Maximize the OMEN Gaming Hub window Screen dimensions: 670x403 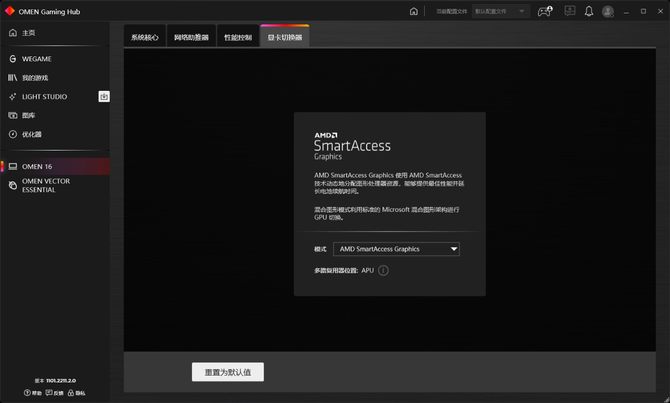pos(644,12)
